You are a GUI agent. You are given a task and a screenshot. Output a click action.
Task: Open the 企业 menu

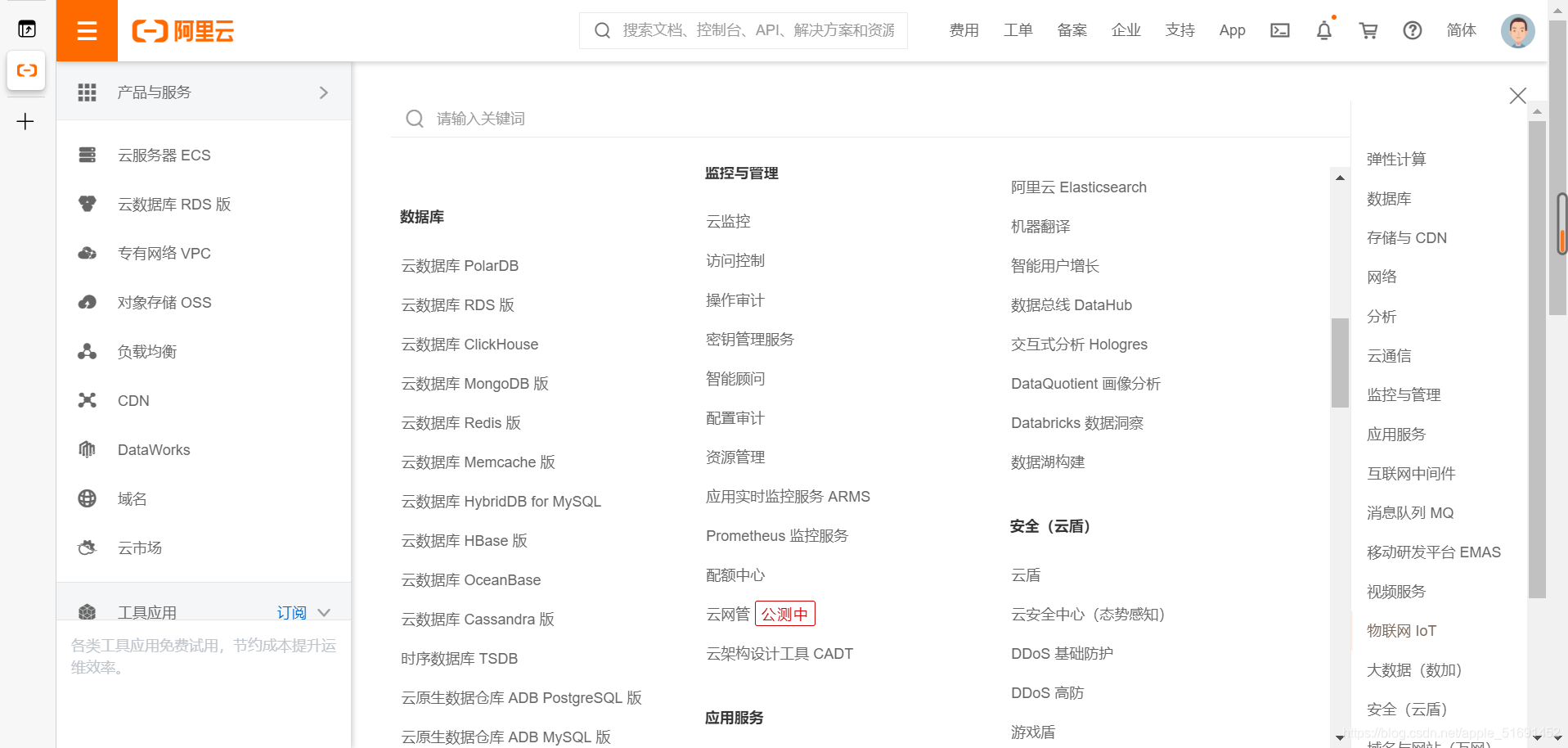[x=1125, y=30]
